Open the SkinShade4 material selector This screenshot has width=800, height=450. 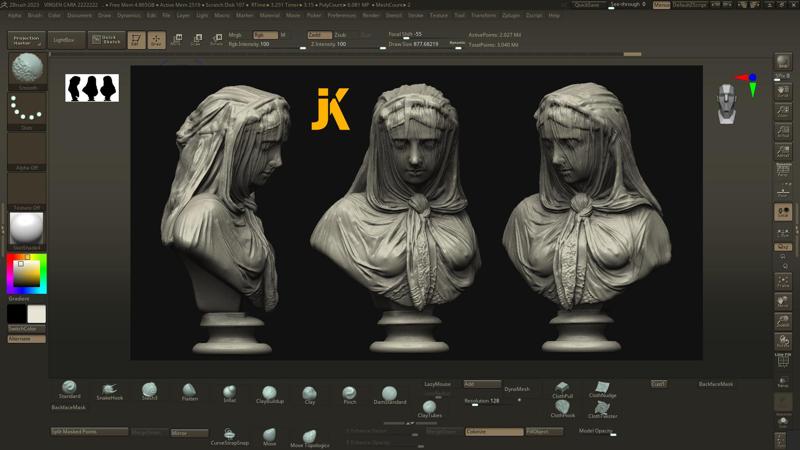(x=27, y=231)
